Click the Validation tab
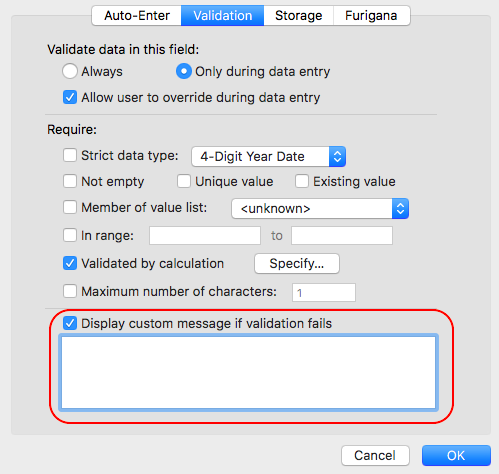 (222, 15)
